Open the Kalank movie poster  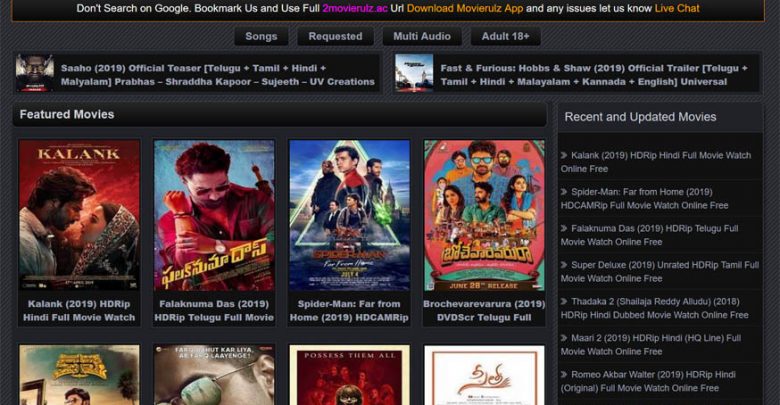pyautogui.click(x=79, y=215)
